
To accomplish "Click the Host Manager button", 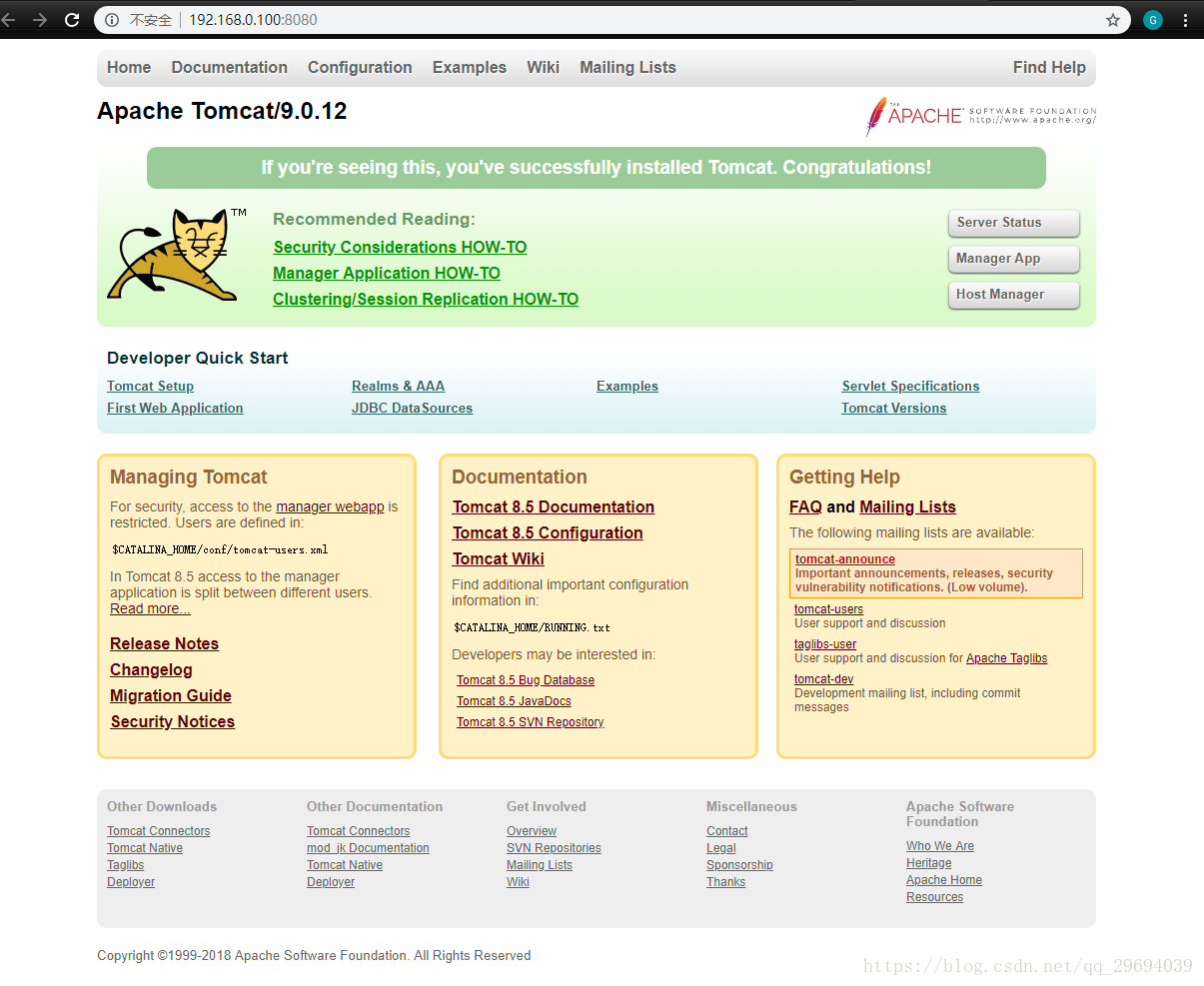I will [1013, 295].
